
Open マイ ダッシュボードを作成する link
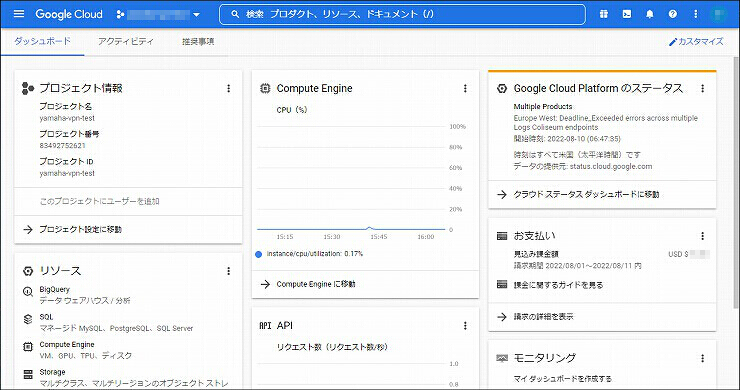pyautogui.click(x=563, y=379)
